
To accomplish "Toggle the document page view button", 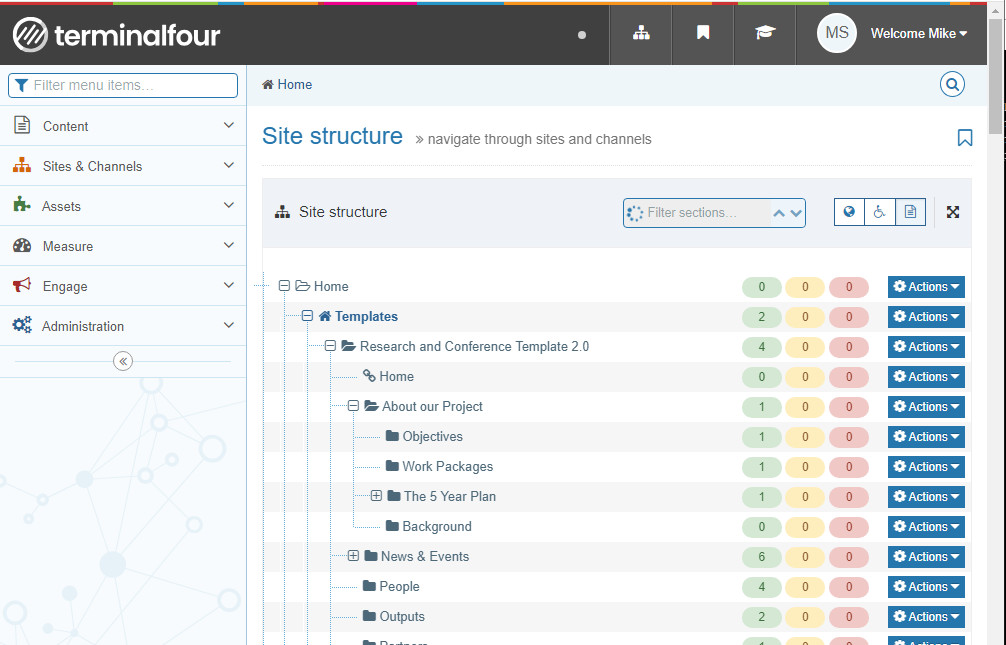I will (x=910, y=212).
